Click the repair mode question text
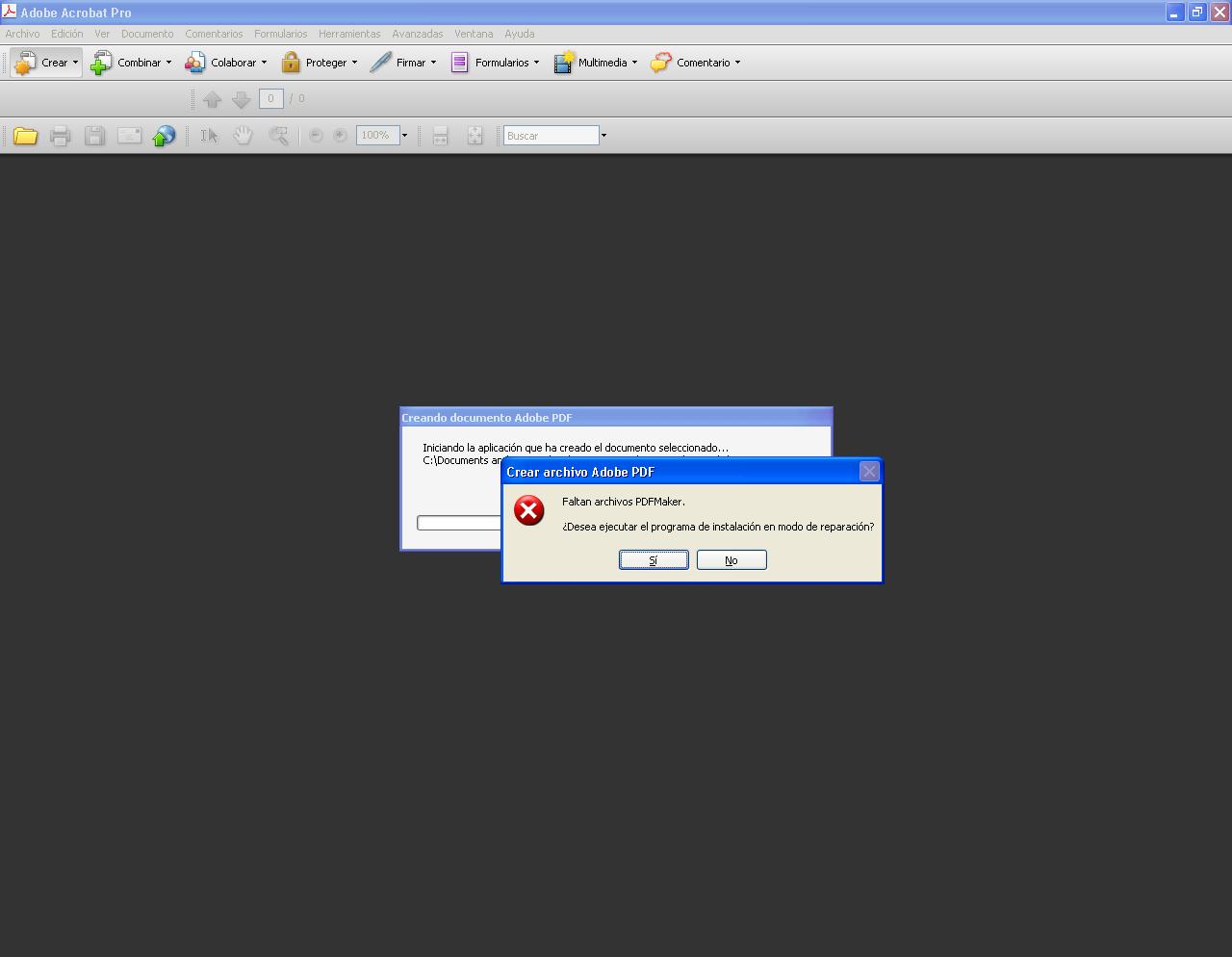 [x=718, y=527]
